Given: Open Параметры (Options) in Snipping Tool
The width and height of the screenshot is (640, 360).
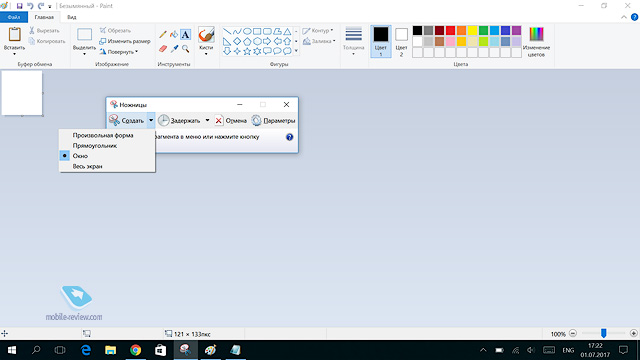Looking at the screenshot, I should tap(273, 120).
